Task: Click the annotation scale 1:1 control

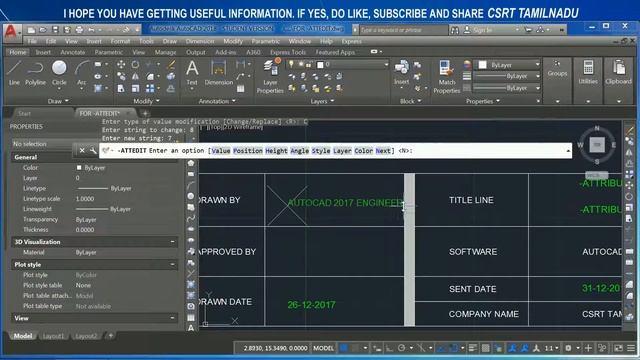Action: coord(551,348)
